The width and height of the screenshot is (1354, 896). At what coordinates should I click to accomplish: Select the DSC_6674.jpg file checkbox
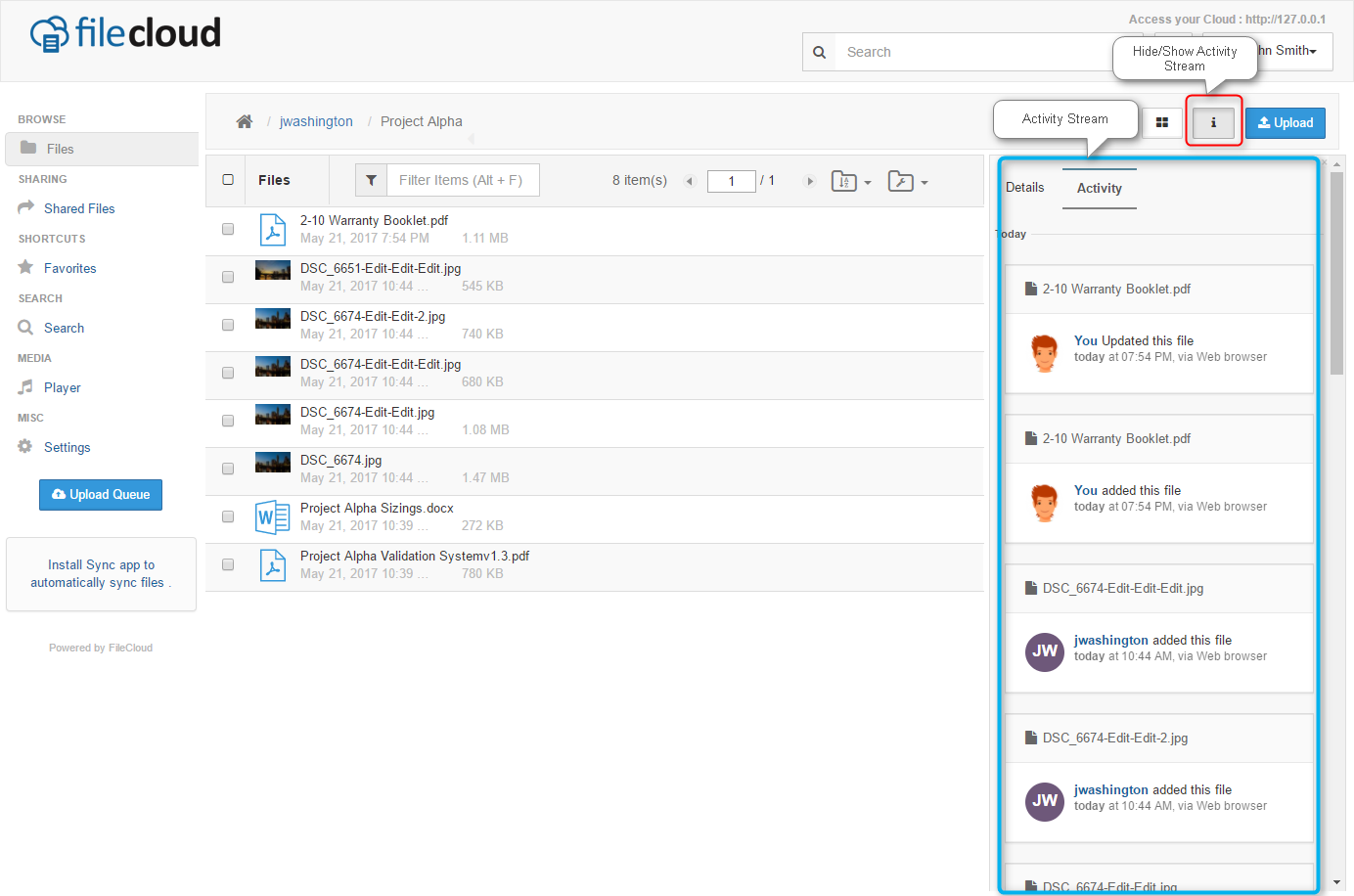[x=228, y=469]
